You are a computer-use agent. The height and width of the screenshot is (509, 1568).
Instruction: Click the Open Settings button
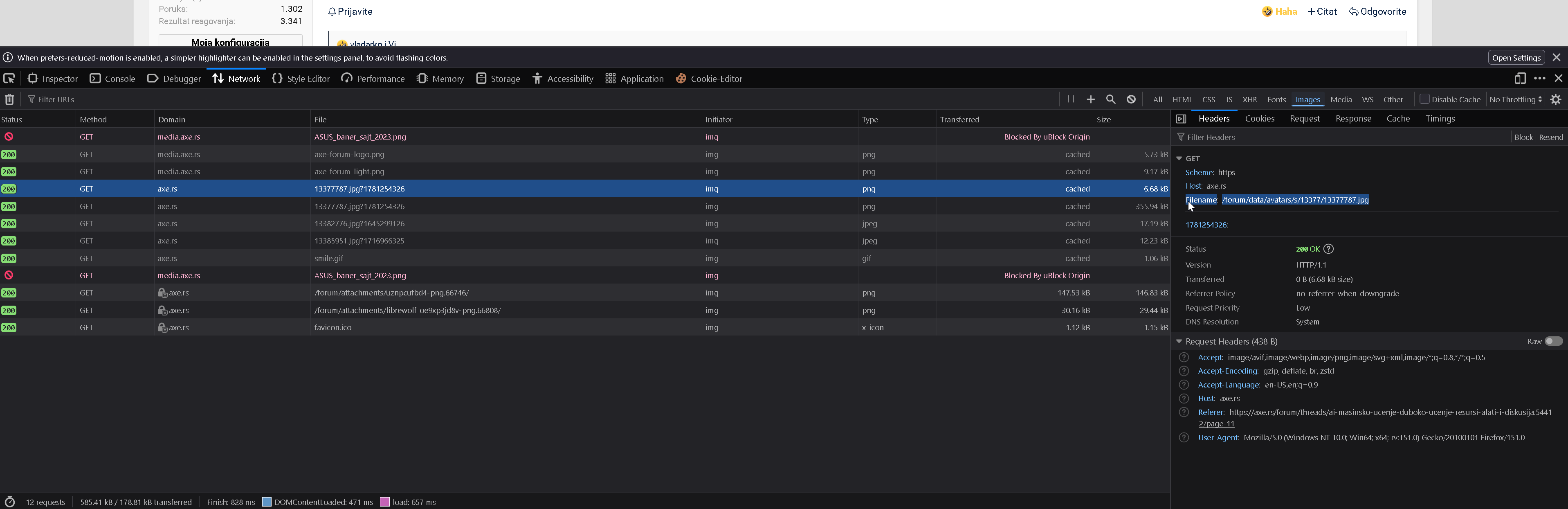1516,57
